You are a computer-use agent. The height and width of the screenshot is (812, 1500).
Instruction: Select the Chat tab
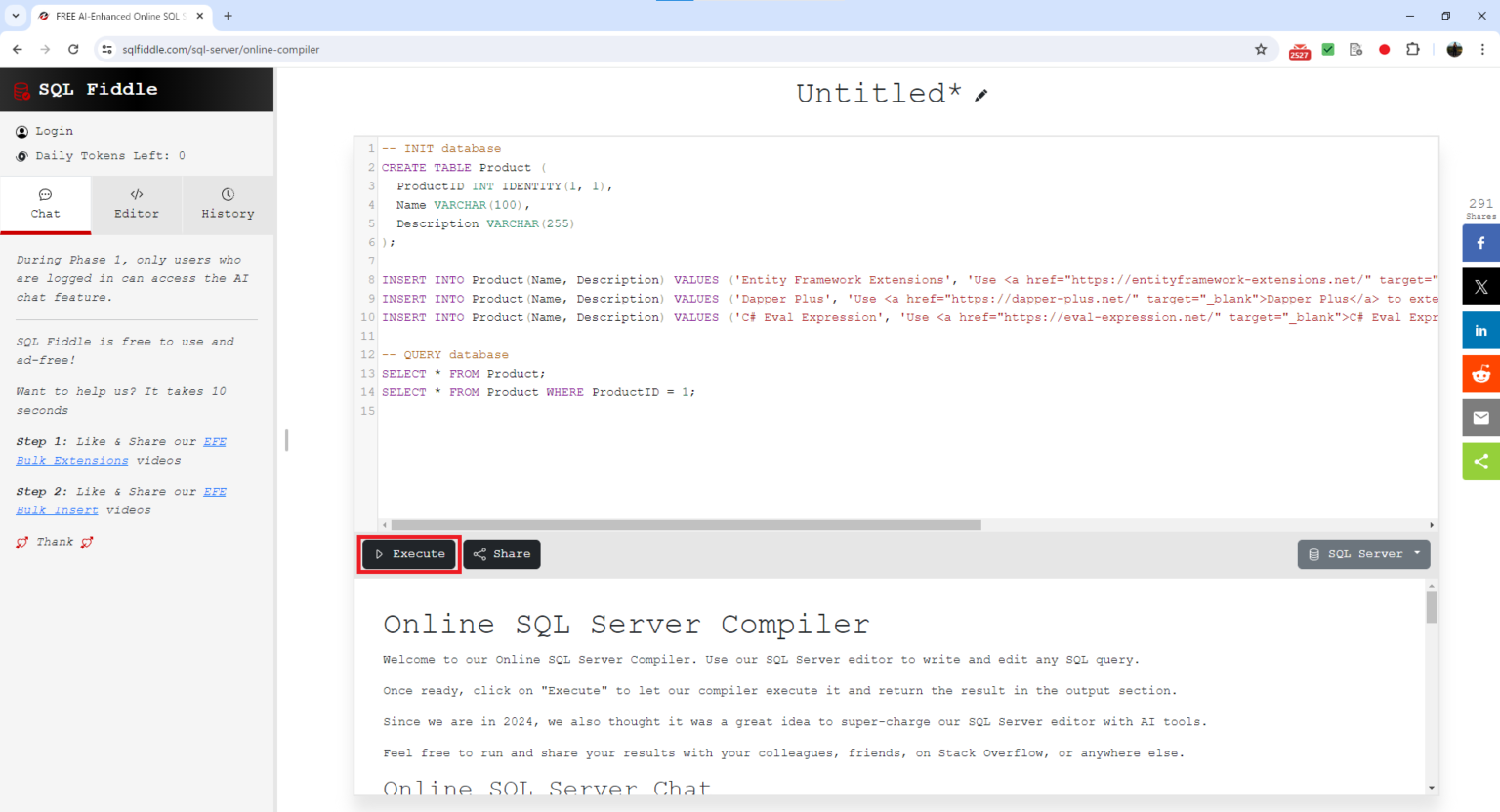click(45, 205)
